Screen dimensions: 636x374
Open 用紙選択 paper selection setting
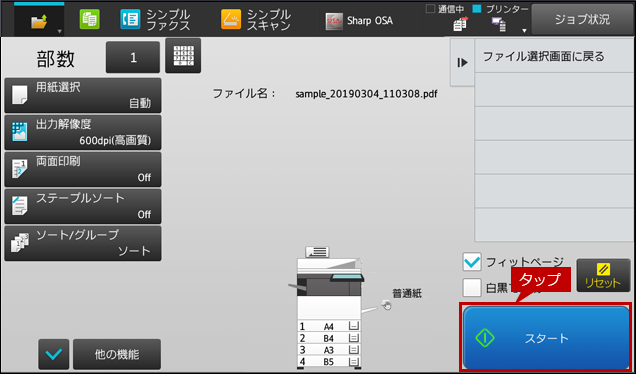[83, 95]
